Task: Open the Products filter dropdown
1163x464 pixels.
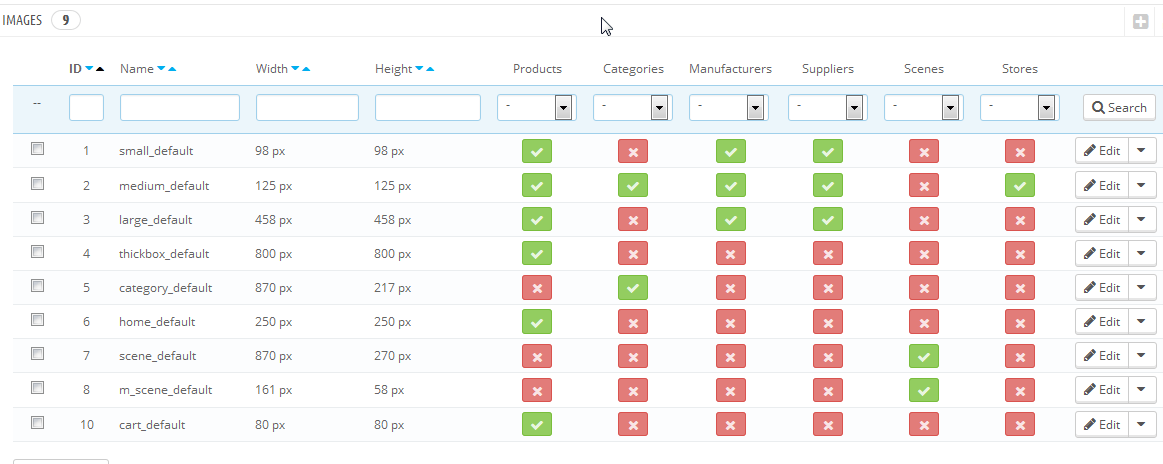Action: tap(535, 107)
